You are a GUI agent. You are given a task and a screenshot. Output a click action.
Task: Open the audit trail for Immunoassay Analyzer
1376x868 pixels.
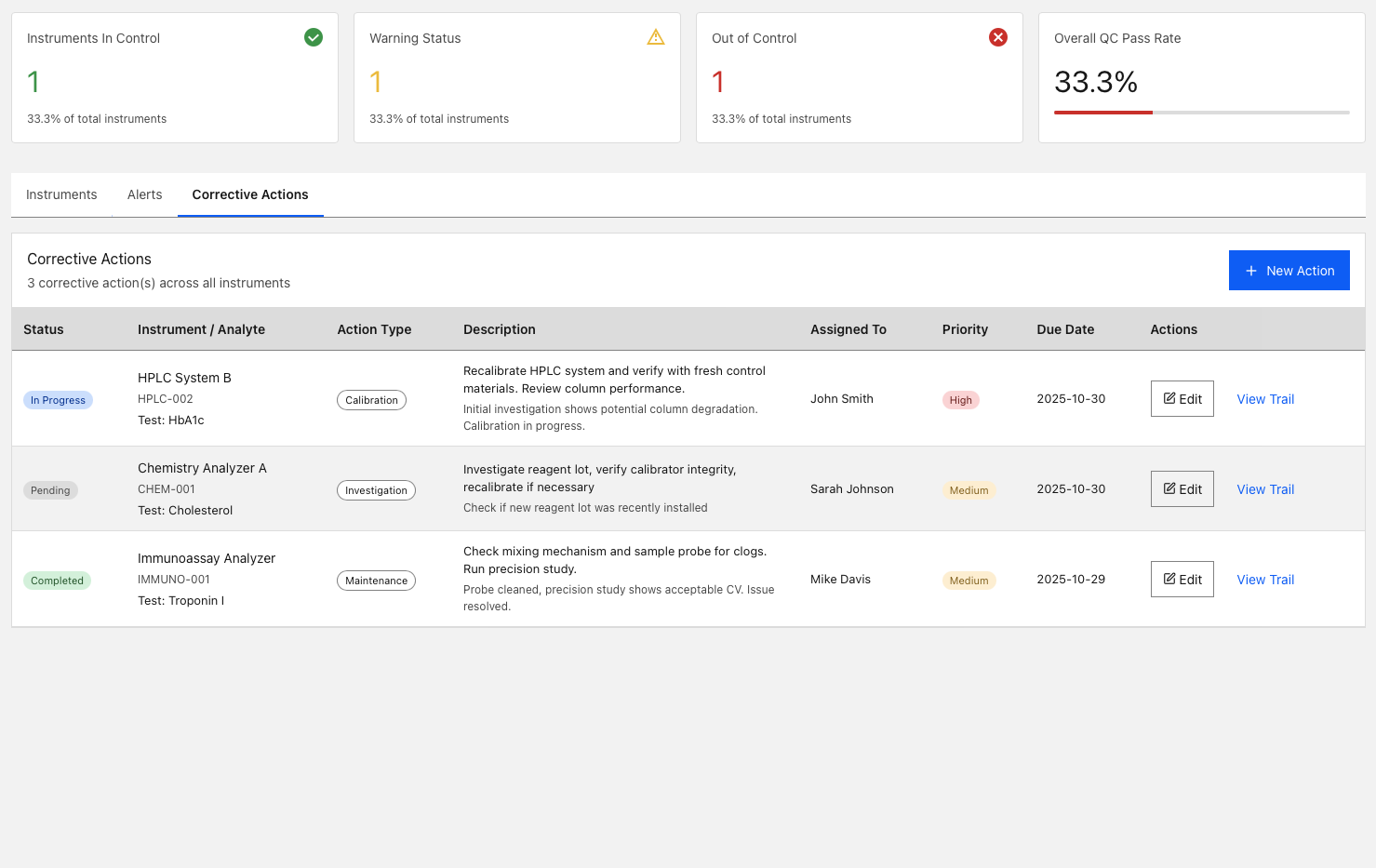pos(1265,580)
